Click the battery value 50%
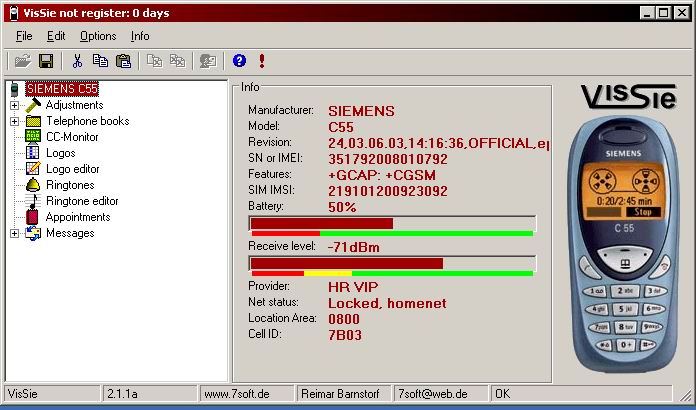 pos(342,207)
